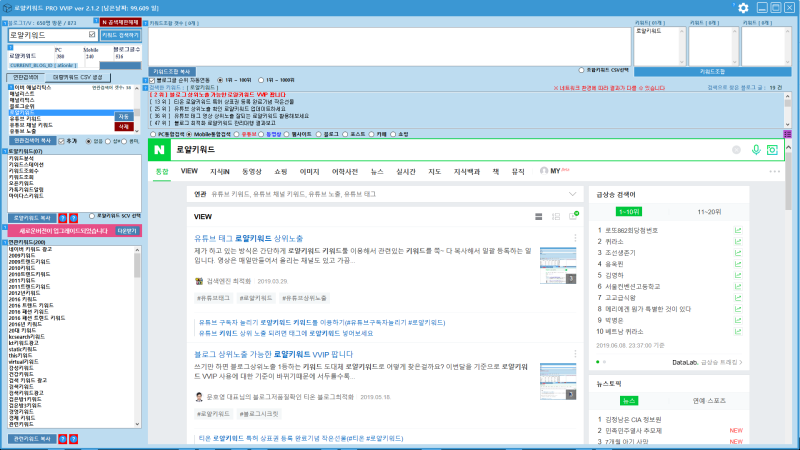The width and height of the screenshot is (800, 450).
Task: Switch to 11~20위 trending tab
Action: [709, 212]
